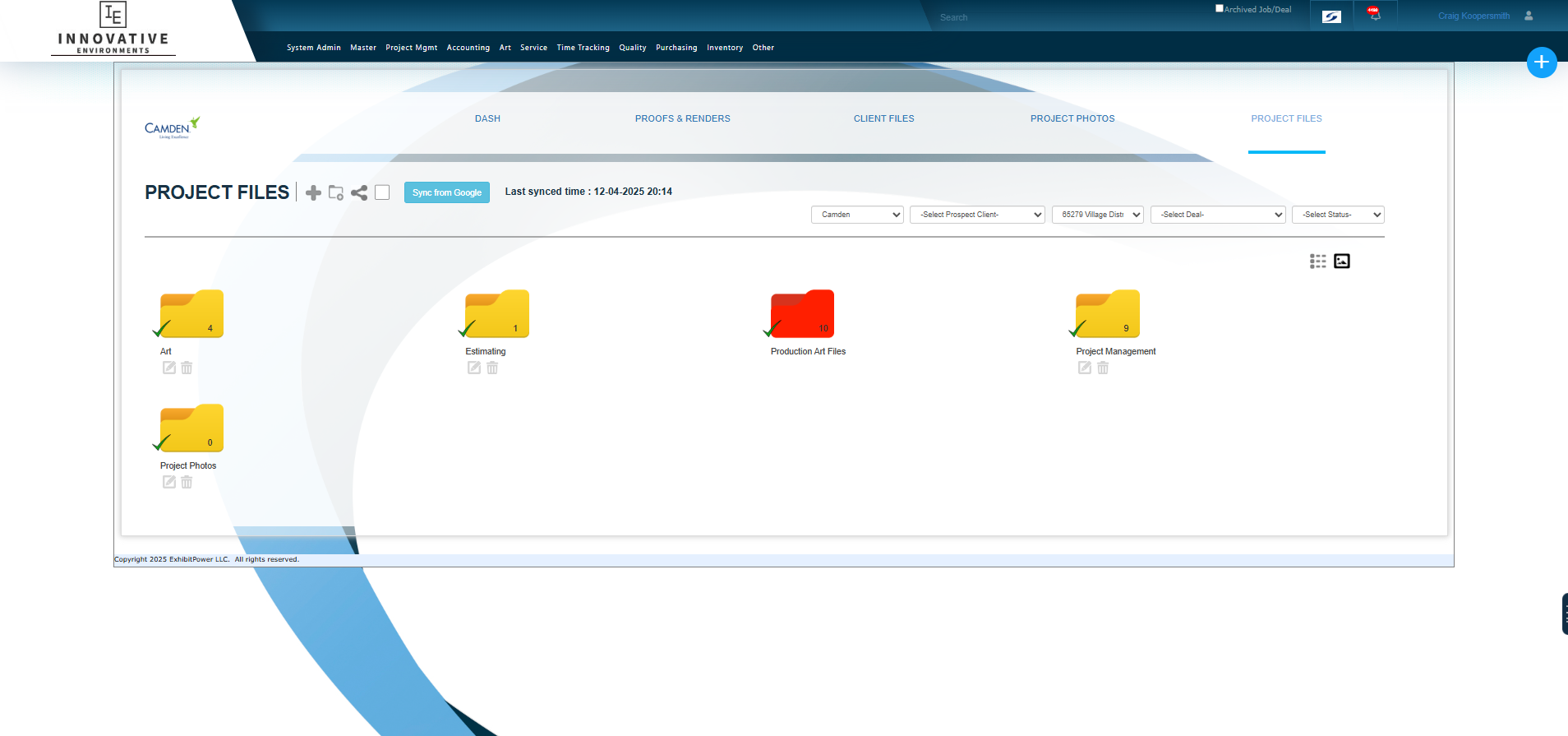The height and width of the screenshot is (736, 1568).
Task: Edit the Estimating folder
Action: [474, 368]
